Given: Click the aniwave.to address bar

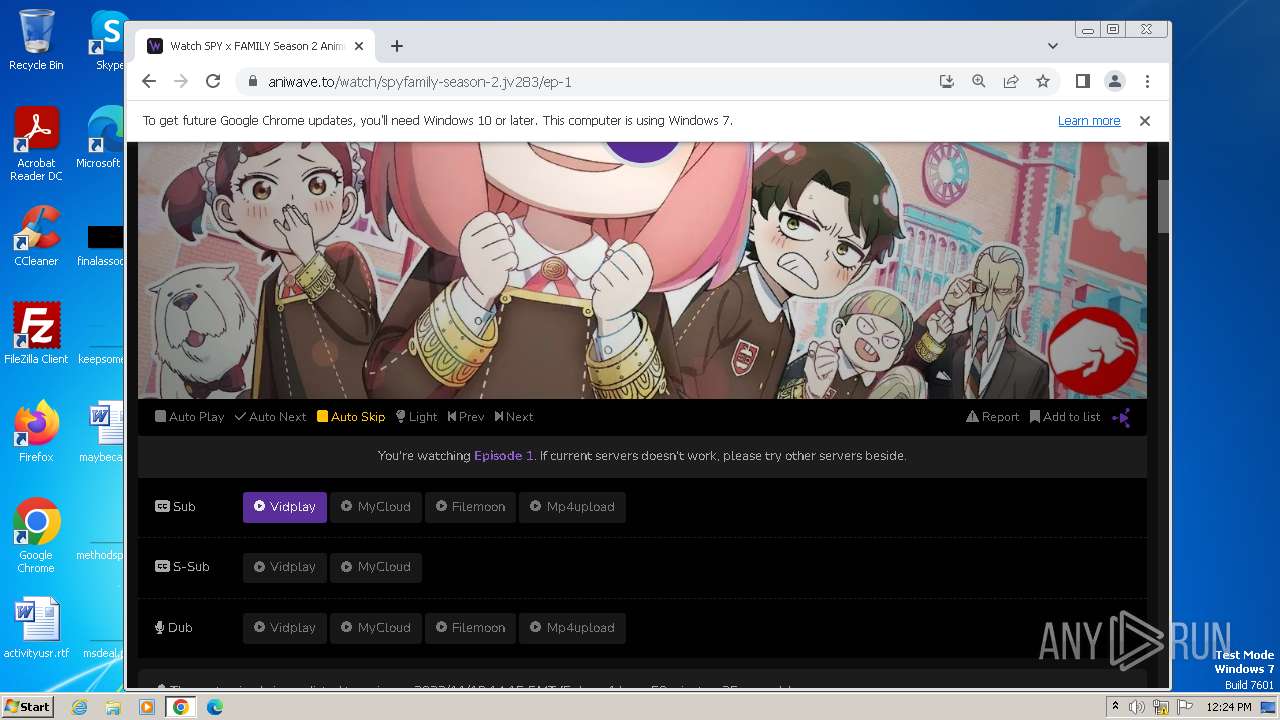Looking at the screenshot, I should [x=590, y=82].
